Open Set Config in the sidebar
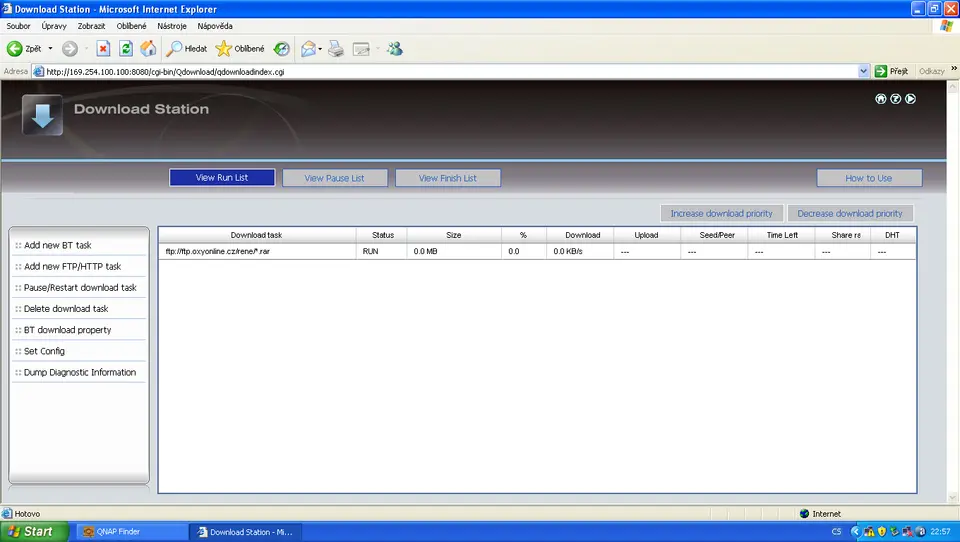This screenshot has height=542, width=960. click(x=44, y=351)
